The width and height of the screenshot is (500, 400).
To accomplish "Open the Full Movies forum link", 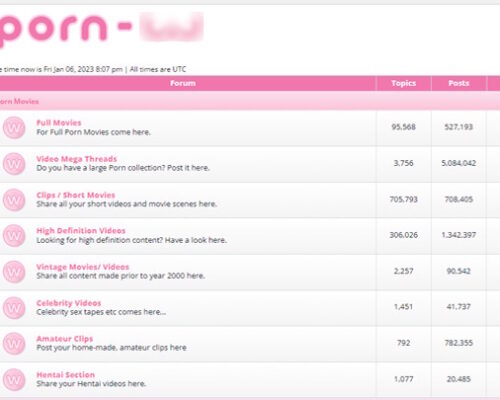I will (59, 123).
